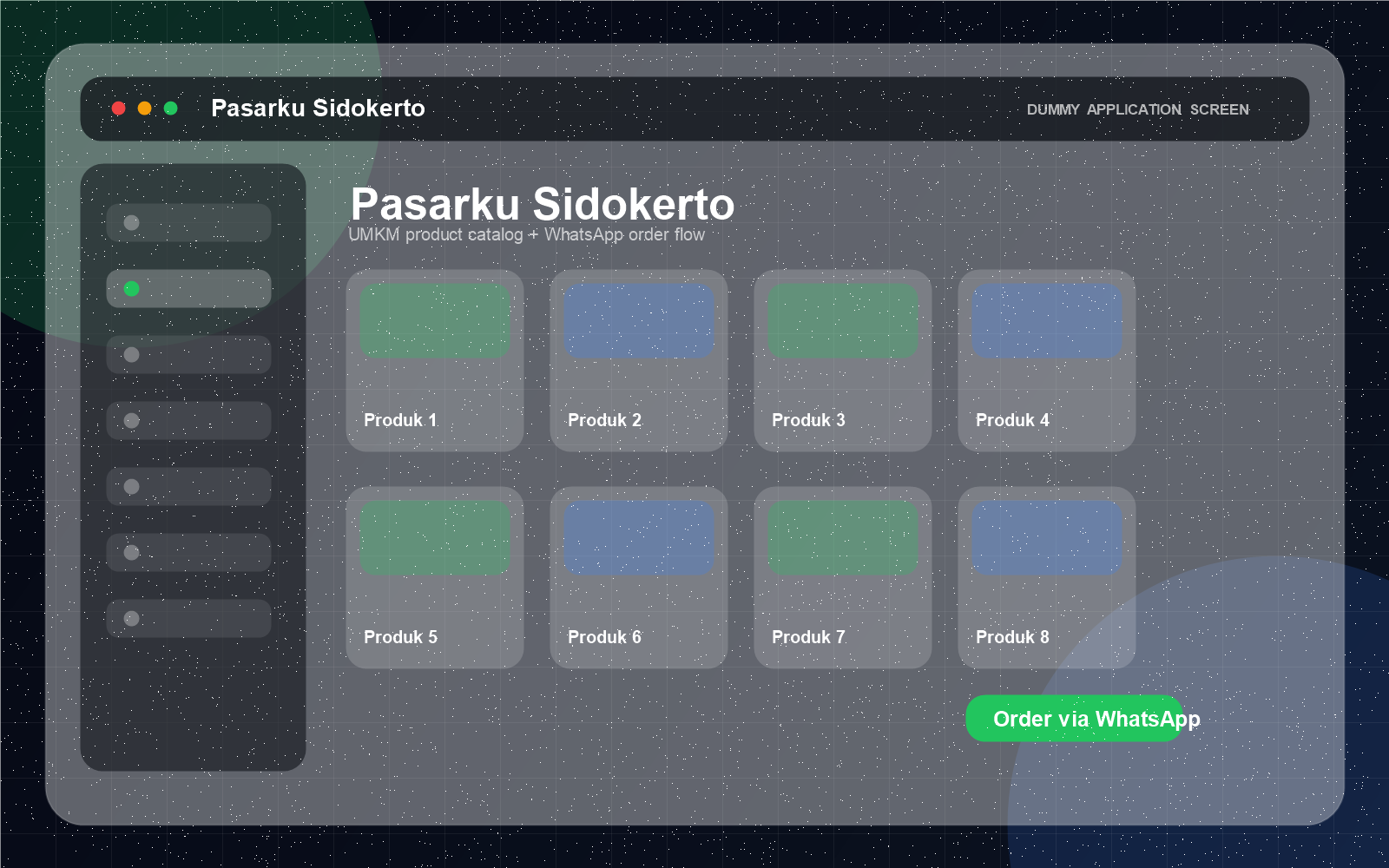Viewport: 1389px width, 868px height.
Task: Click the Order via WhatsApp button
Action: [x=1075, y=719]
